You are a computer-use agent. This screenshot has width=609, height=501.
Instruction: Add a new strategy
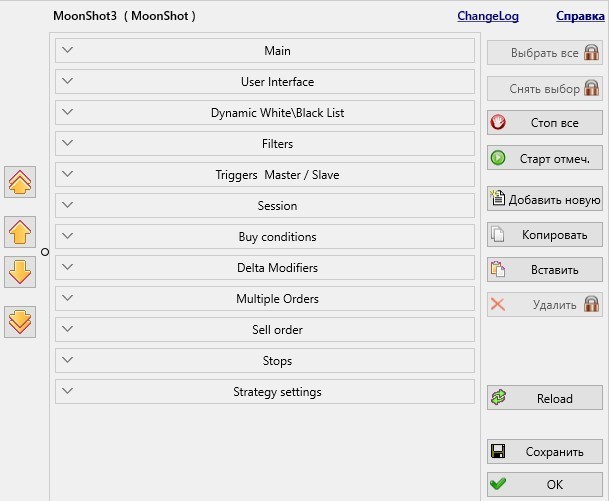pyautogui.click(x=545, y=199)
